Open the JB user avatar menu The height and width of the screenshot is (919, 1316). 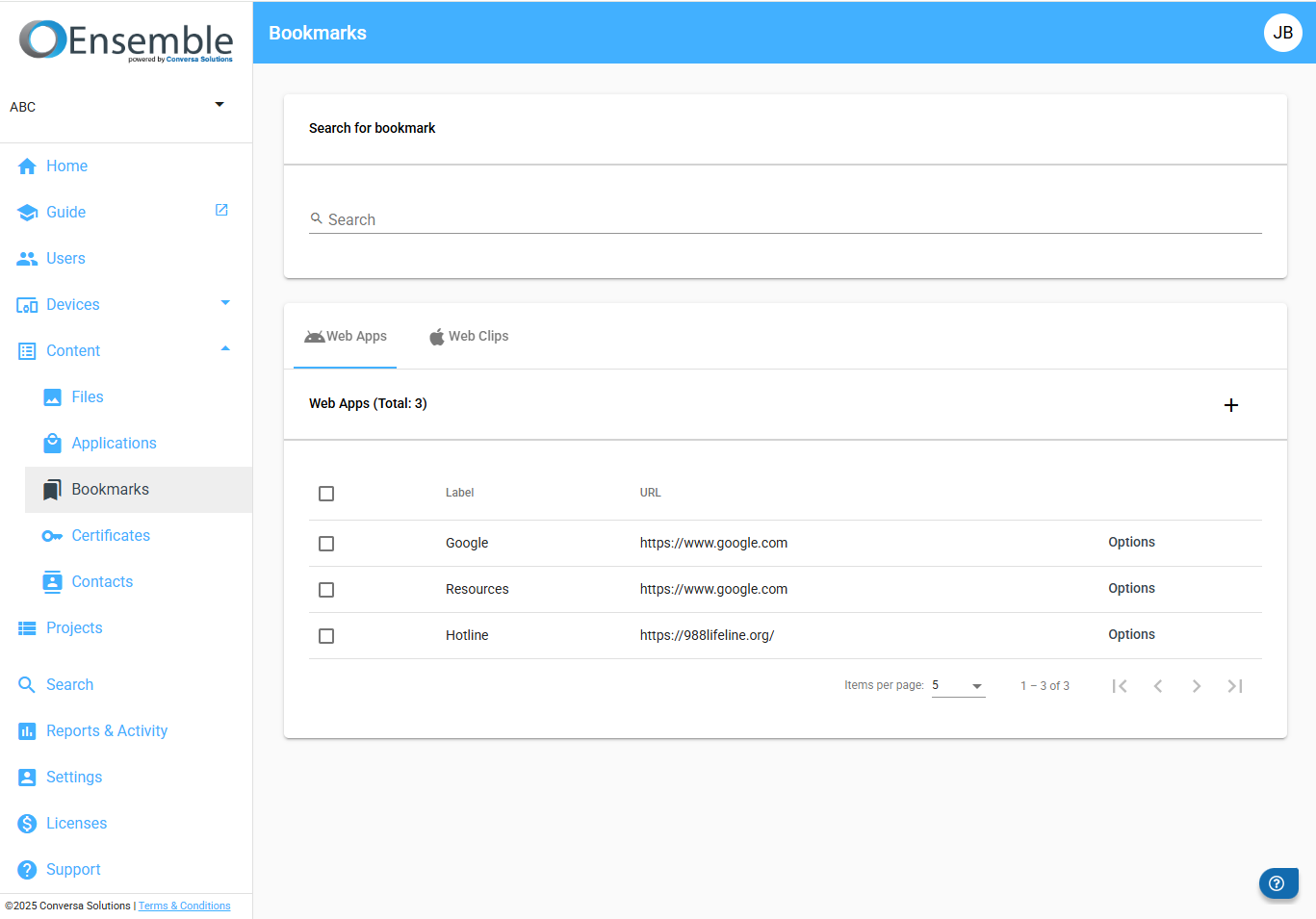[x=1283, y=33]
